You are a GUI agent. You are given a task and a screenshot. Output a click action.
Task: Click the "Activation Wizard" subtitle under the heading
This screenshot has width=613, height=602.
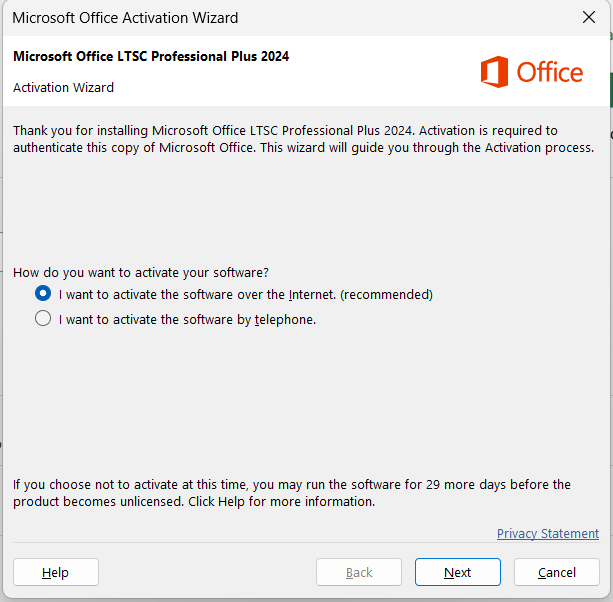pos(63,88)
